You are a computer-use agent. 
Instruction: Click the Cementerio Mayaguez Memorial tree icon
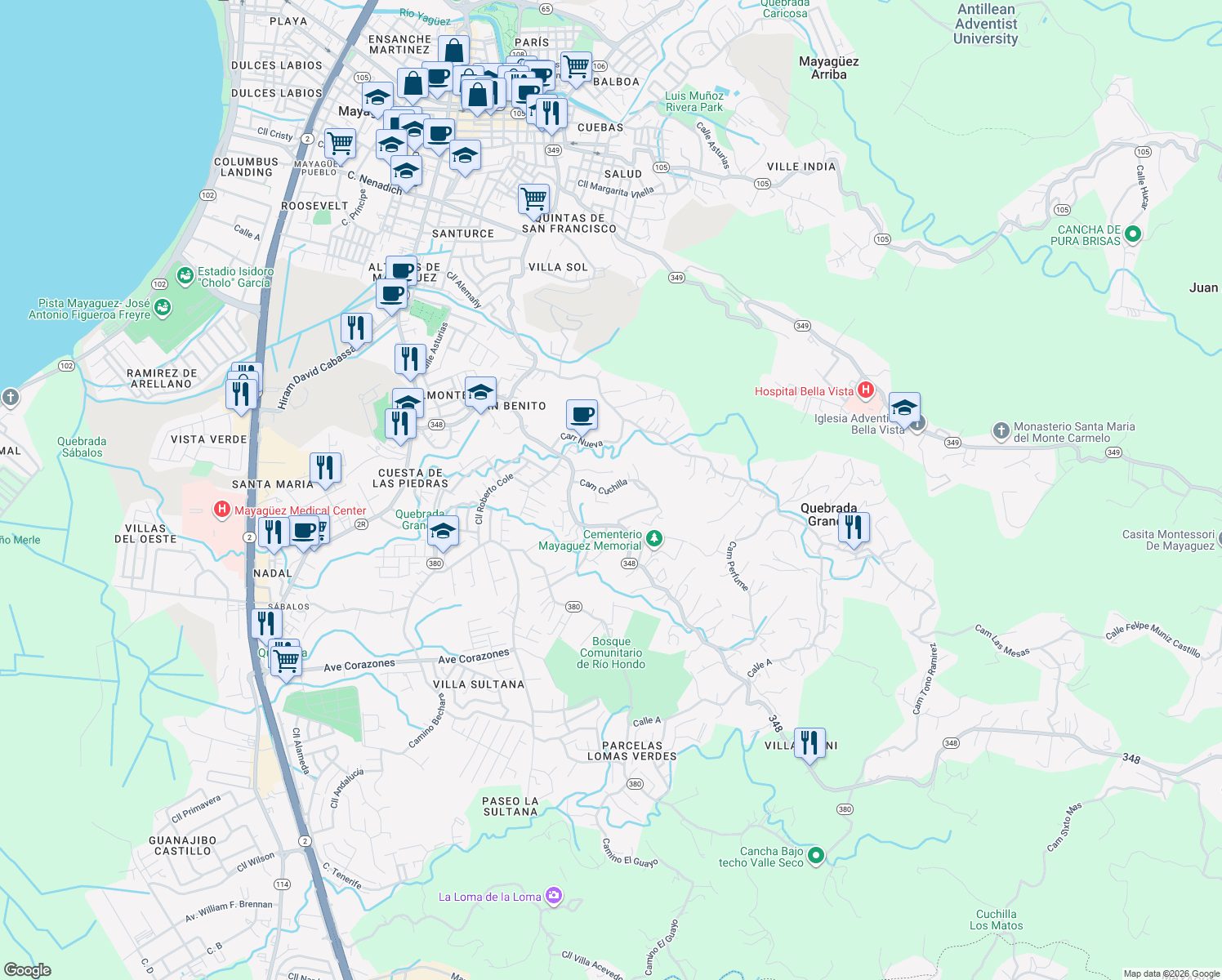click(653, 539)
